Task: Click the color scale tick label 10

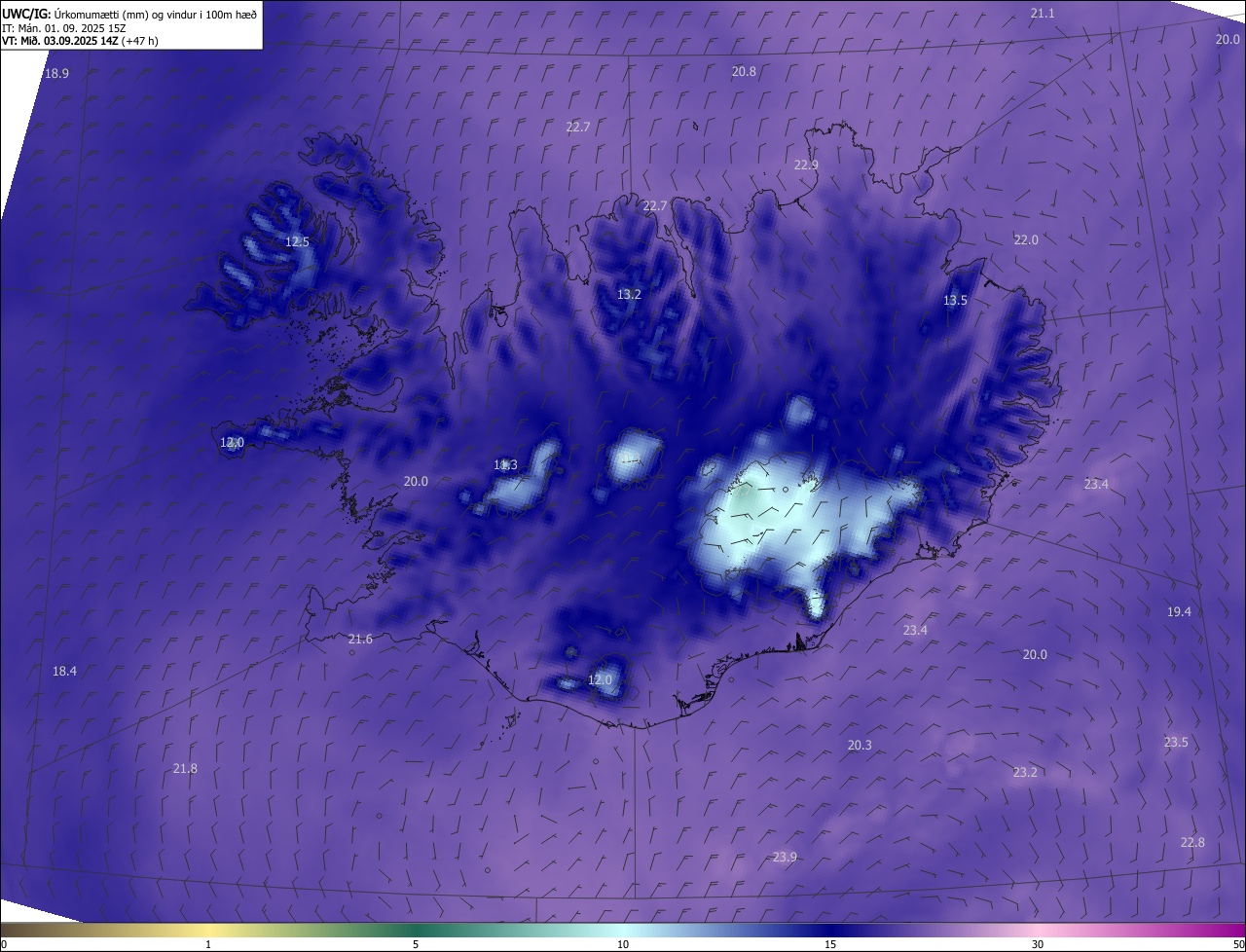Action: [x=623, y=945]
